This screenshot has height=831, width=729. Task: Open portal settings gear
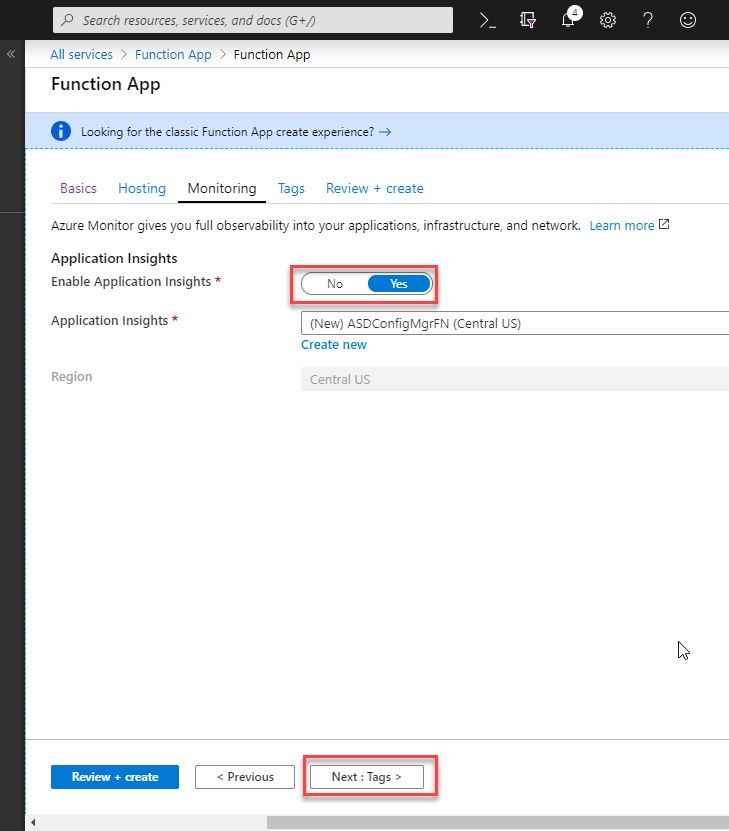click(608, 20)
